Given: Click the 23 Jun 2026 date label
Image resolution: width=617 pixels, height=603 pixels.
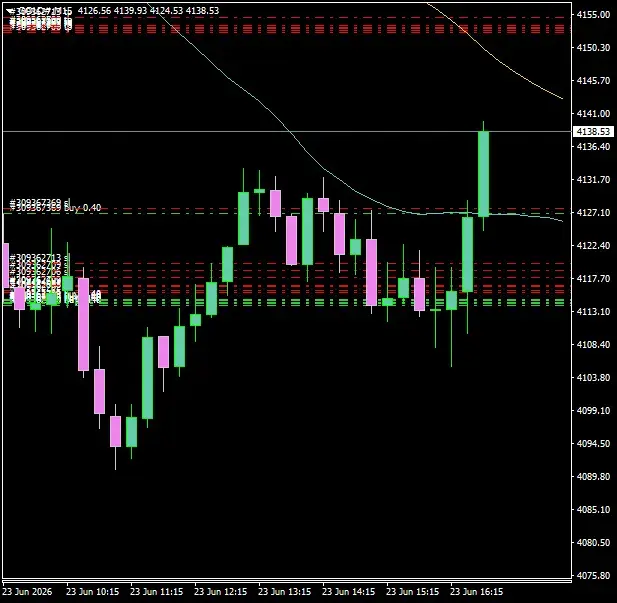Looking at the screenshot, I should click(27, 592).
